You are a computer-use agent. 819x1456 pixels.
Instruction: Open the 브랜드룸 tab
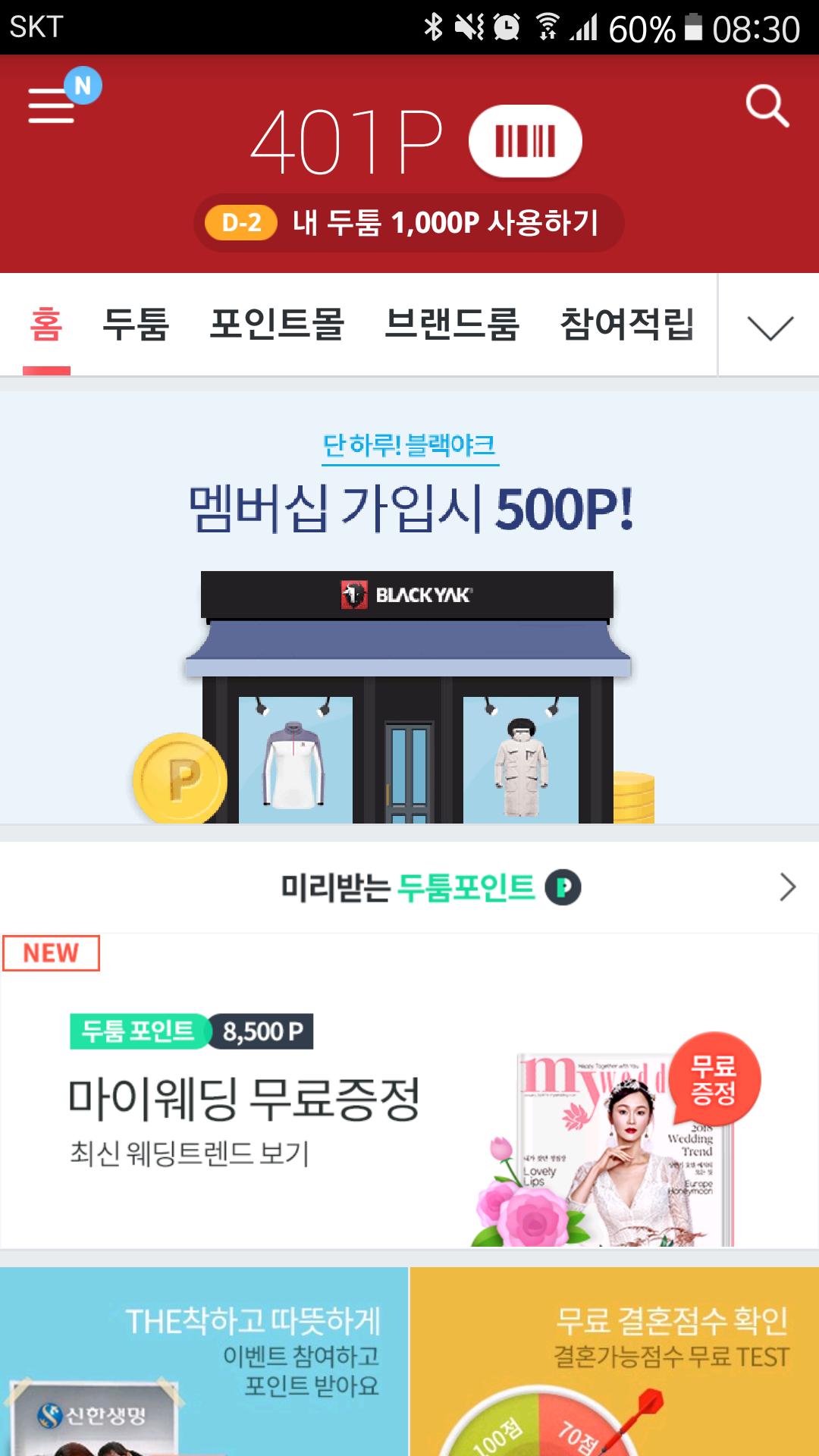click(452, 325)
